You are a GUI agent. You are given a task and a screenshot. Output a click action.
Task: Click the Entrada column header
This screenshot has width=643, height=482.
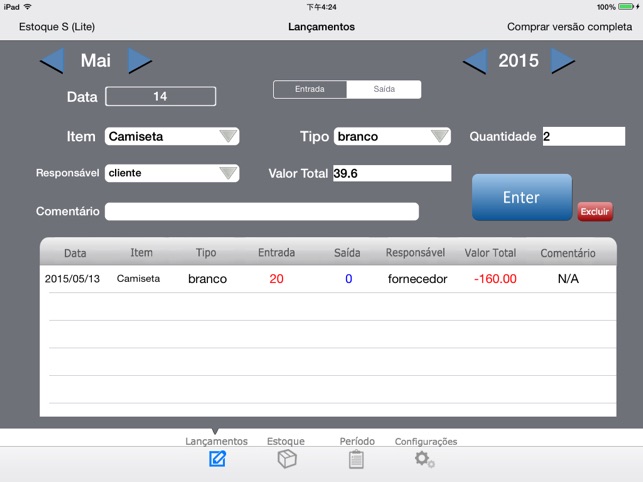point(276,253)
